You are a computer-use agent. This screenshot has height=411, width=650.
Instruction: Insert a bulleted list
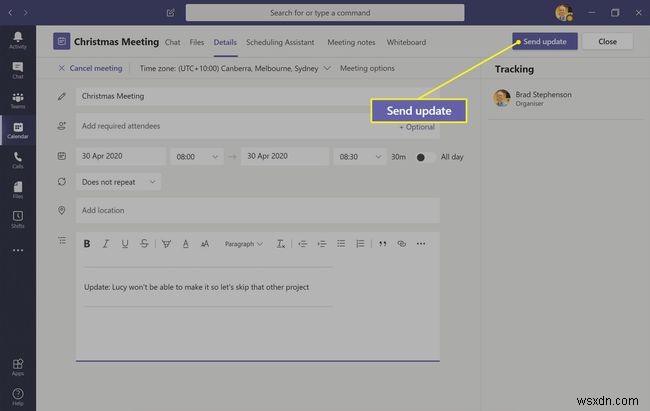(341, 244)
